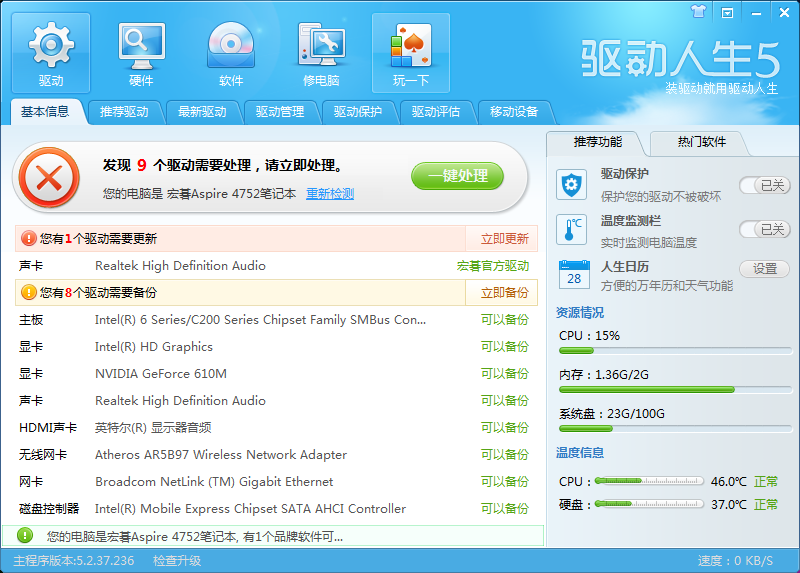Select the 推荐功能 side tab
Image resolution: width=800 pixels, height=573 pixels.
[597, 142]
